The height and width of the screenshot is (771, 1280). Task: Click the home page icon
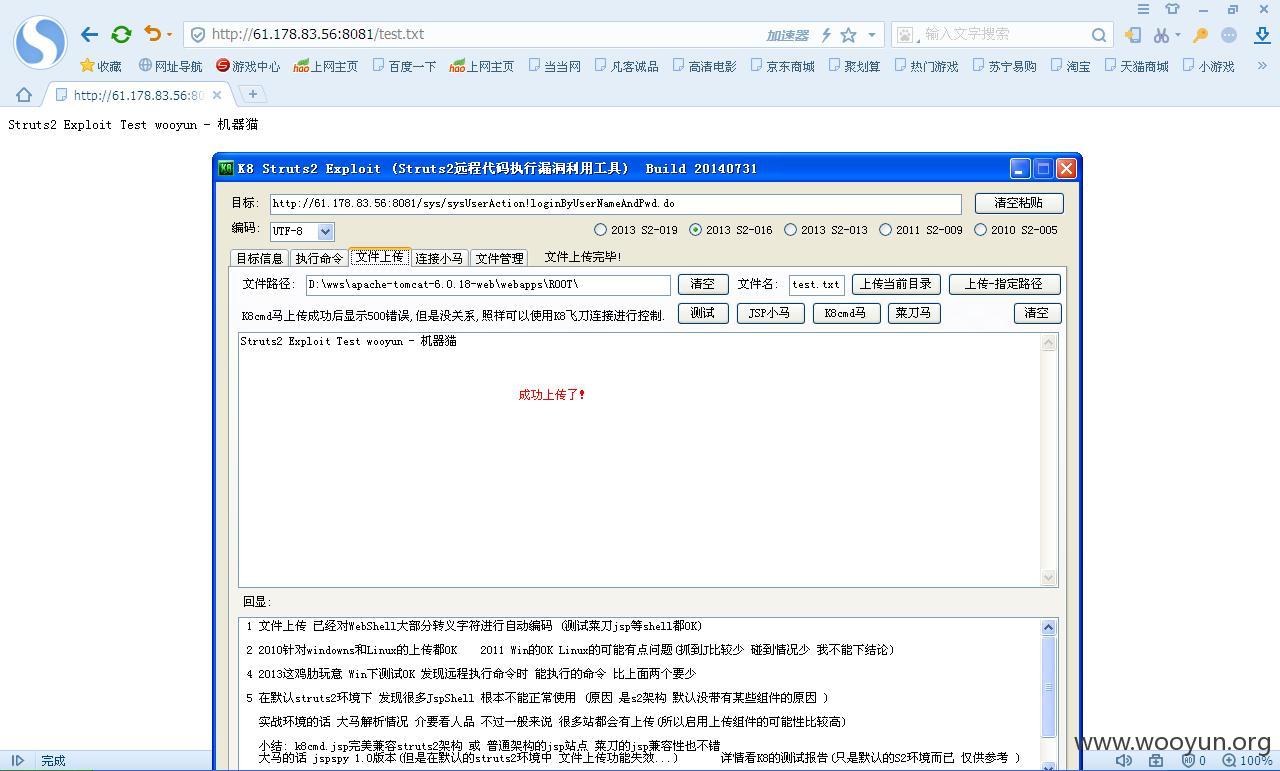24,95
